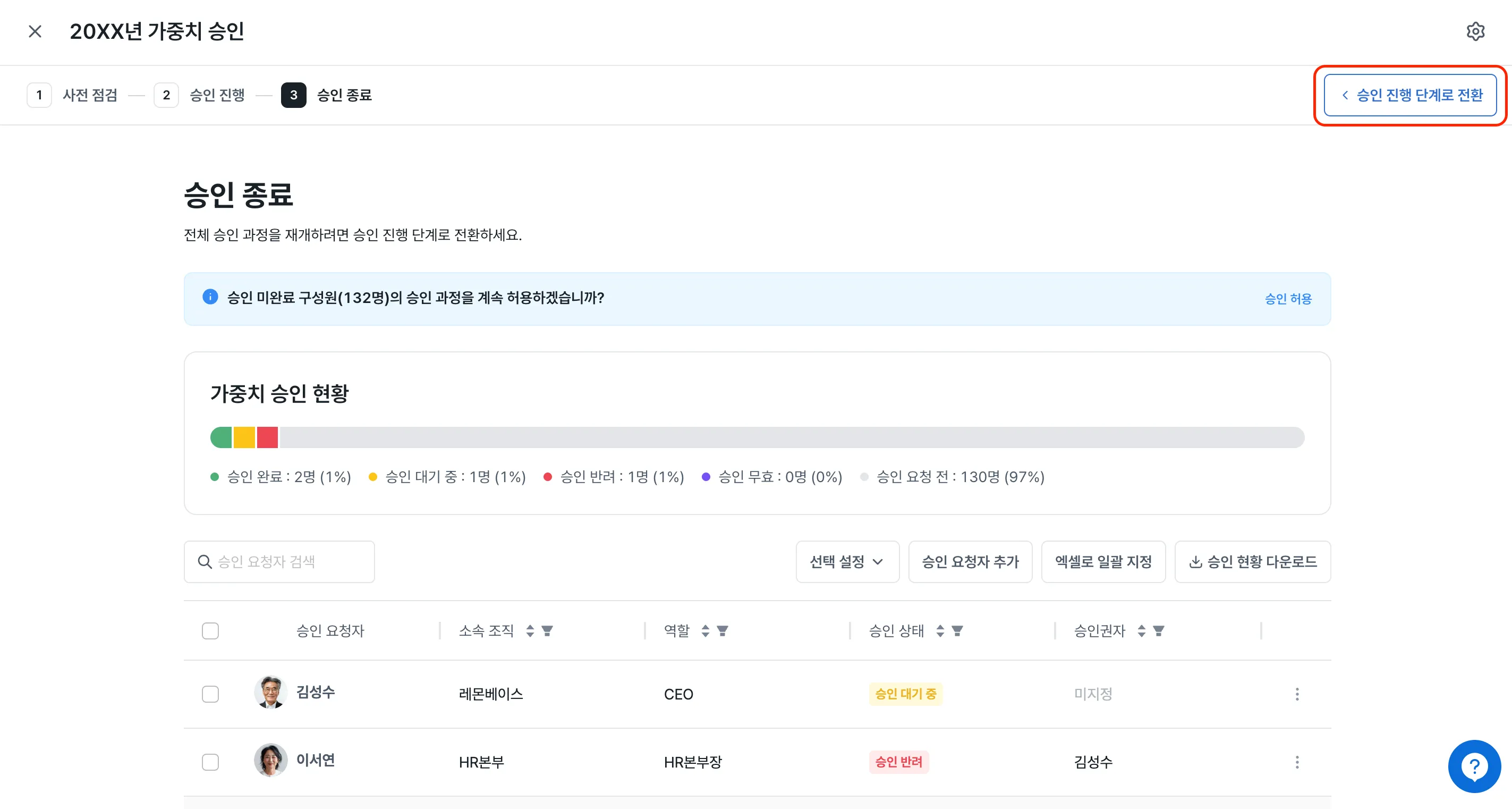Click 이서연's profile photo

[x=270, y=760]
